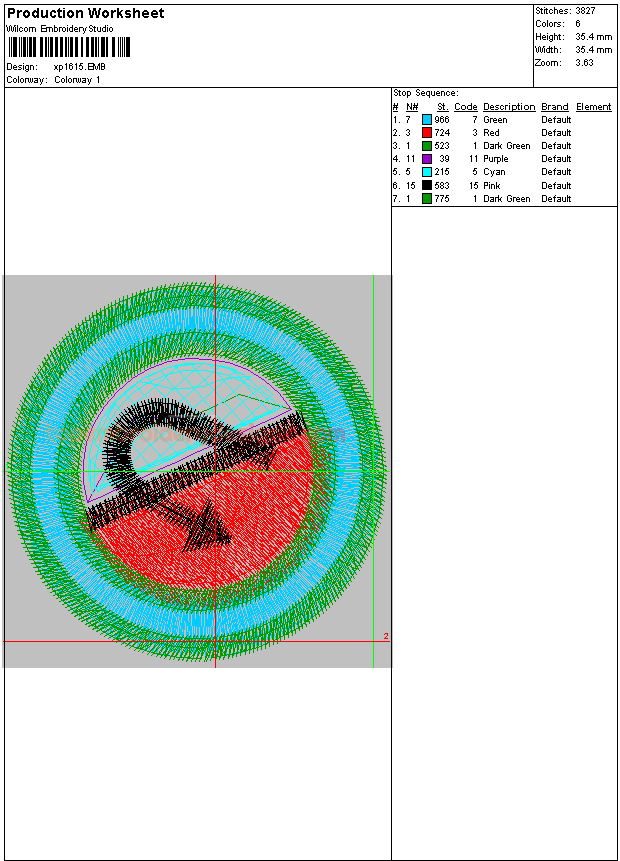Click the N# column header

pos(412,107)
